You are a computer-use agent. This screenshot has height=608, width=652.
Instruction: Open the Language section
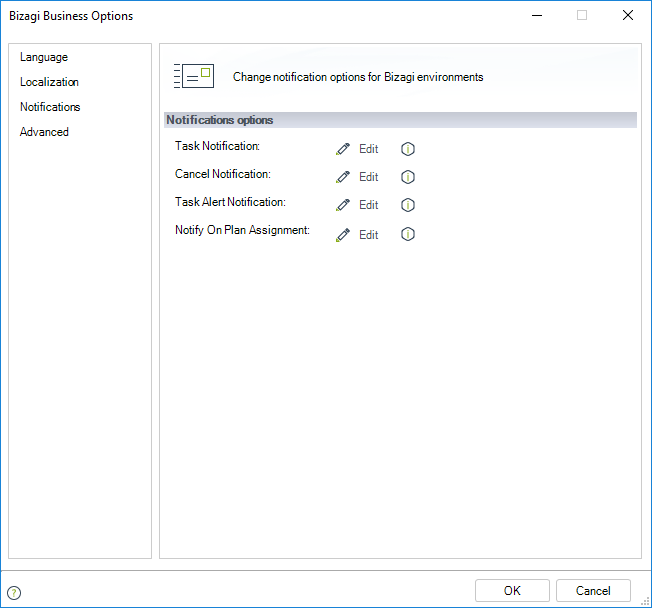pos(44,57)
